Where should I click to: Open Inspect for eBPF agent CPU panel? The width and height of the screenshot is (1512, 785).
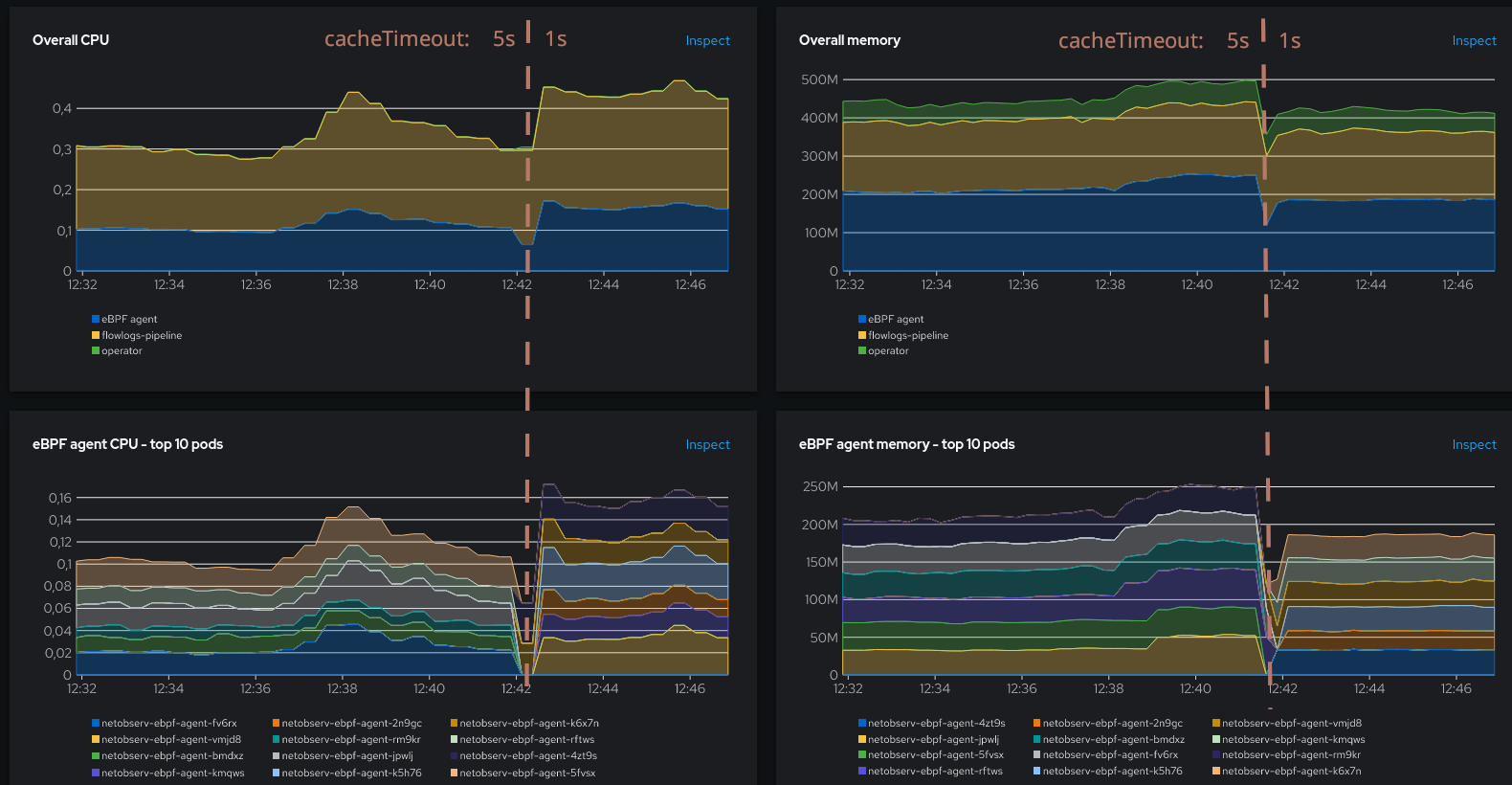(707, 444)
